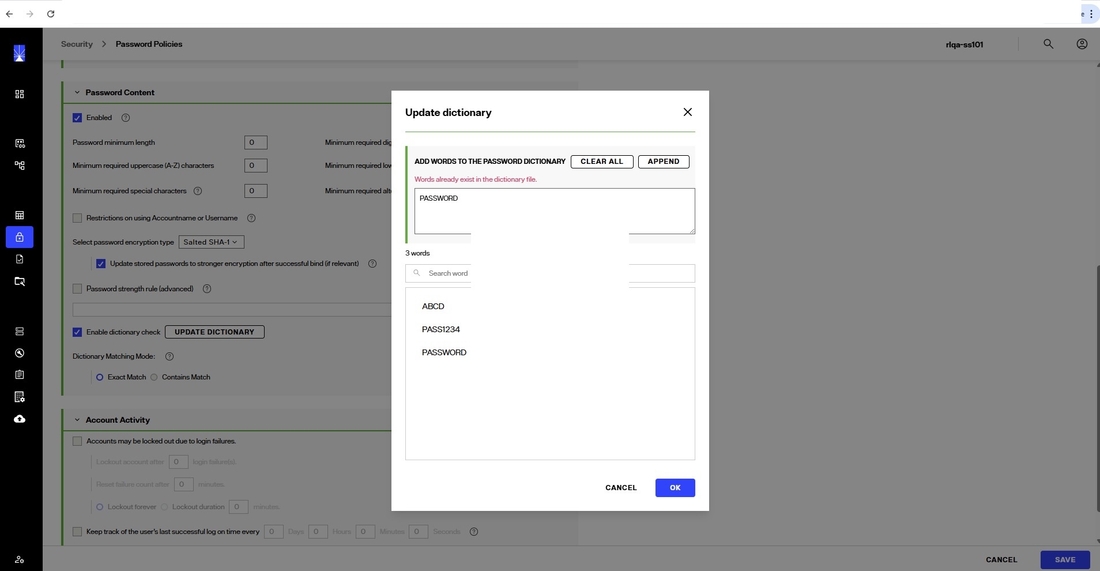Open the folder search icon in sidebar
This screenshot has height=571, width=1100.
pos(20,281)
